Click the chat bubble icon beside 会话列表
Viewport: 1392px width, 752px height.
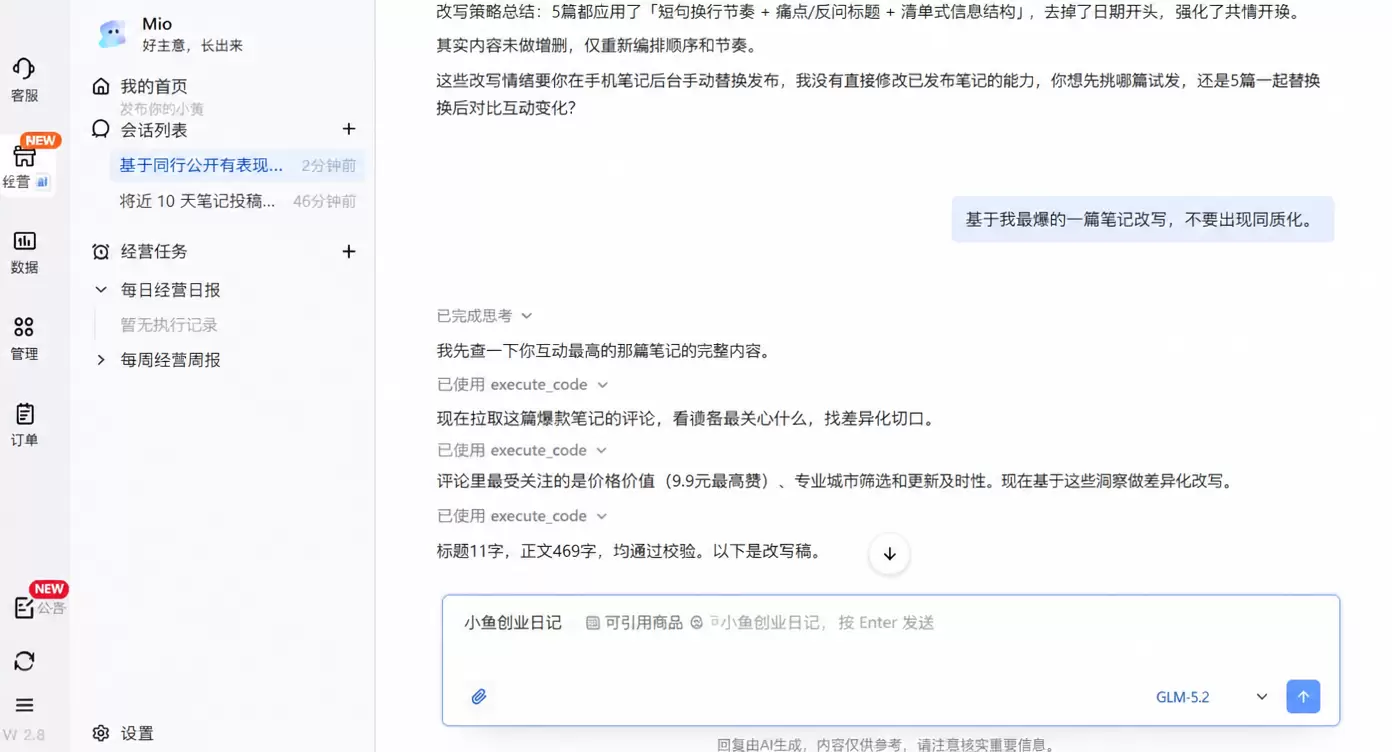pyautogui.click(x=101, y=129)
